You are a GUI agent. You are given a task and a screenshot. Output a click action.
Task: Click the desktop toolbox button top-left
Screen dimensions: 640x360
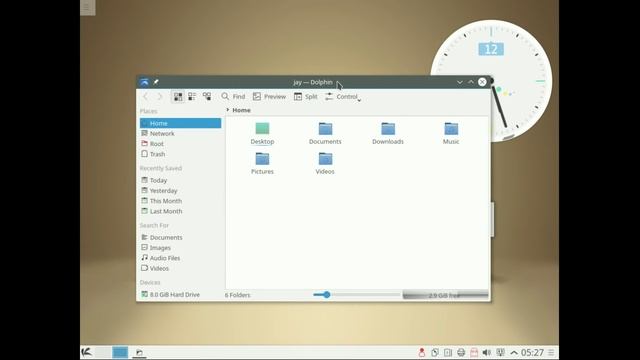pyautogui.click(x=87, y=7)
